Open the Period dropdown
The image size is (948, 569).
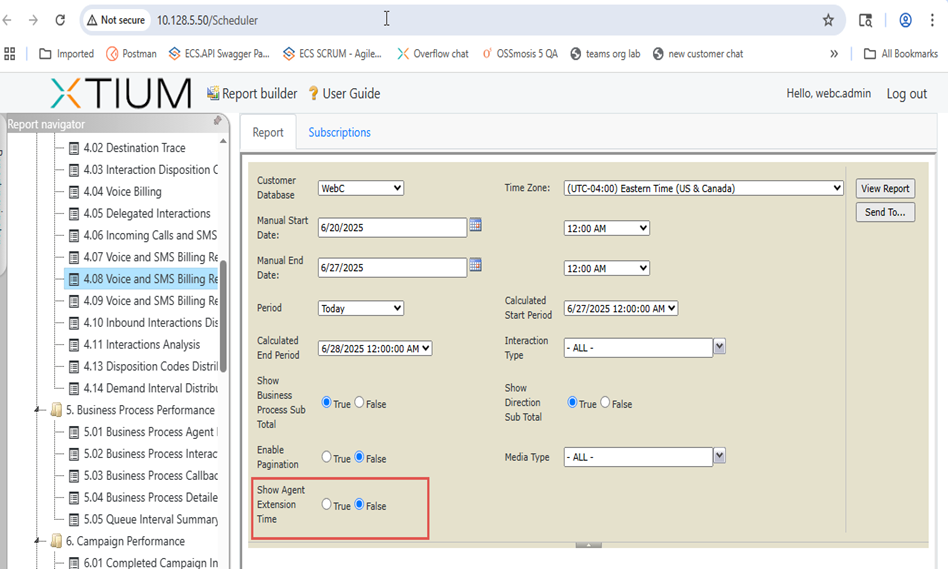click(361, 308)
